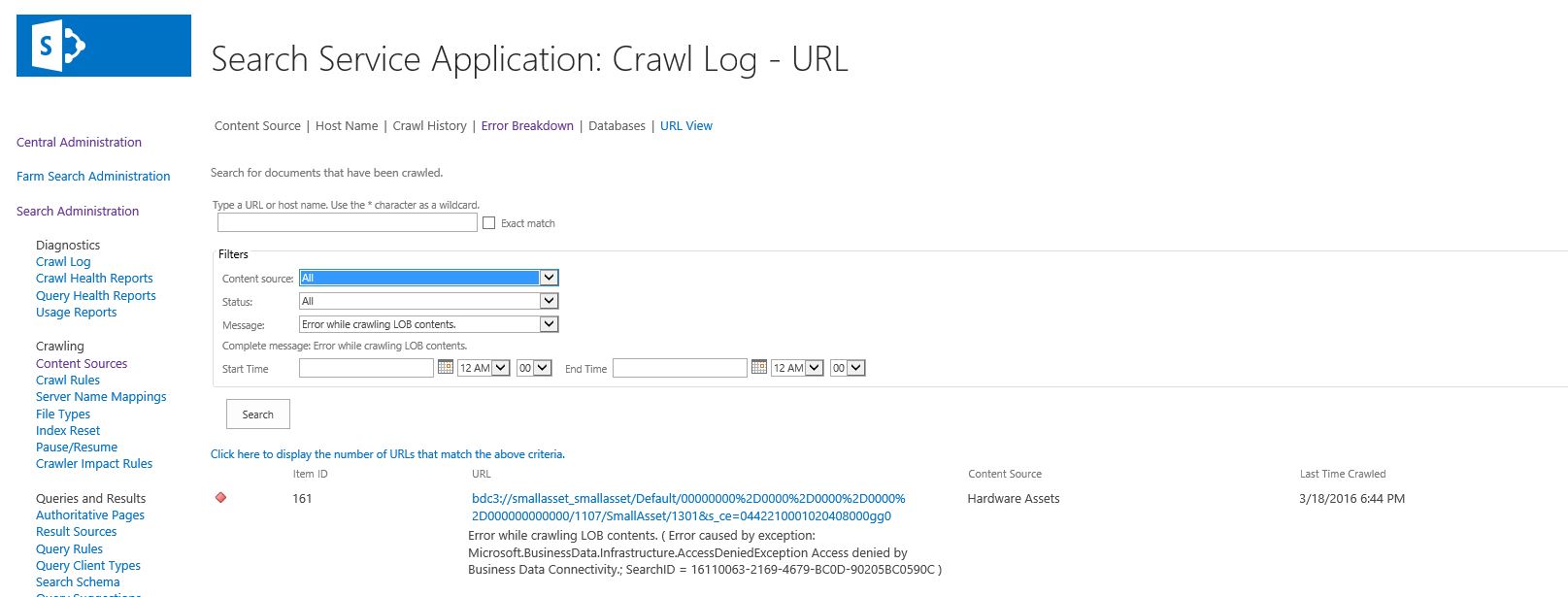This screenshot has width=1568, height=597.
Task: Open the End Time calendar picker icon
Action: pos(759,367)
